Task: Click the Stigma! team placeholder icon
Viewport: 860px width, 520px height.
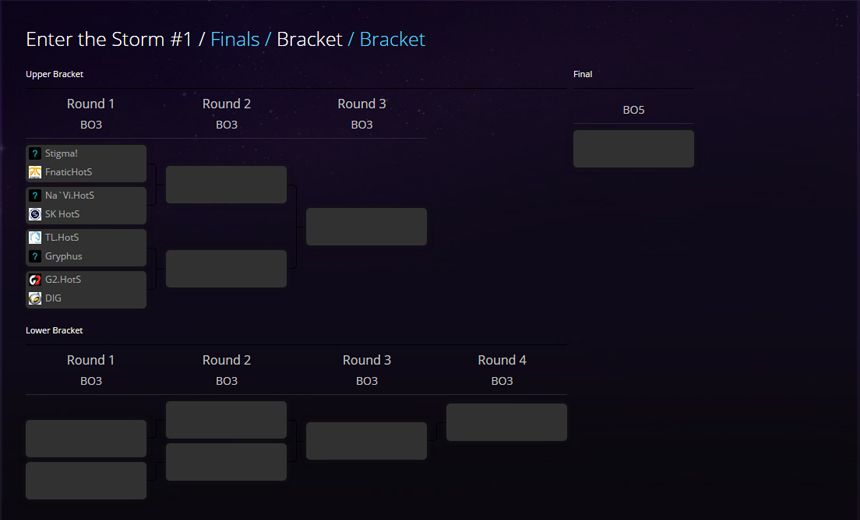Action: pos(35,154)
